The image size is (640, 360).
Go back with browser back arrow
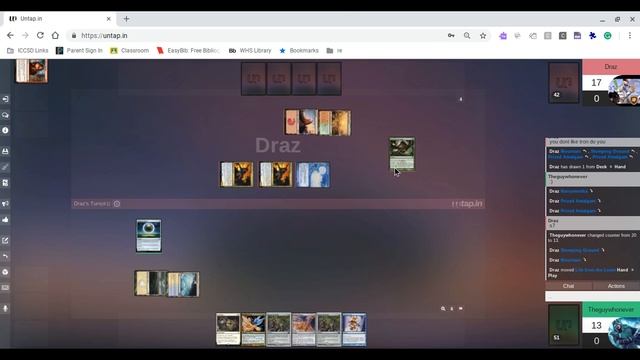click(x=10, y=36)
